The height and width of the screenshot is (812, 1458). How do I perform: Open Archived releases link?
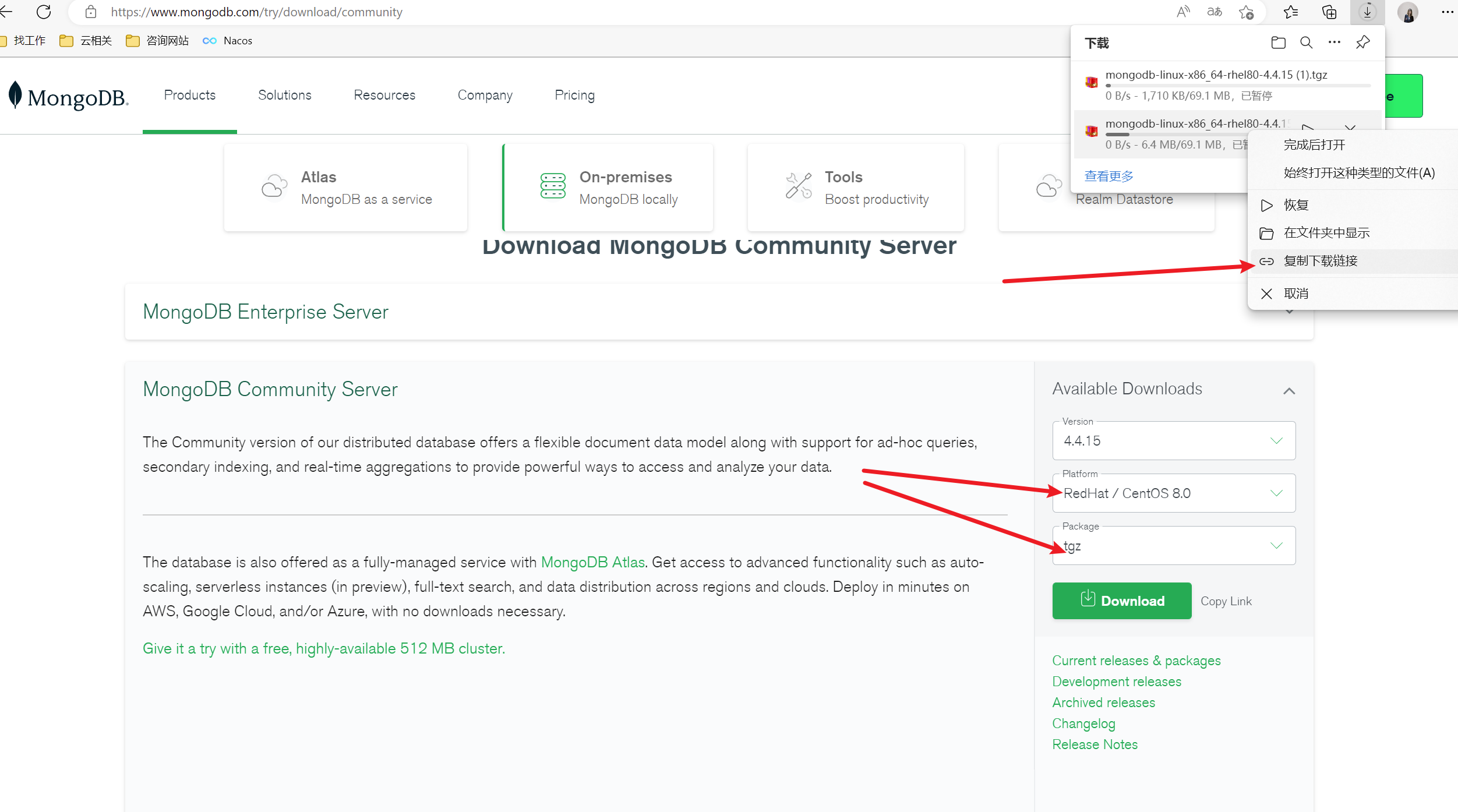tap(1103, 702)
